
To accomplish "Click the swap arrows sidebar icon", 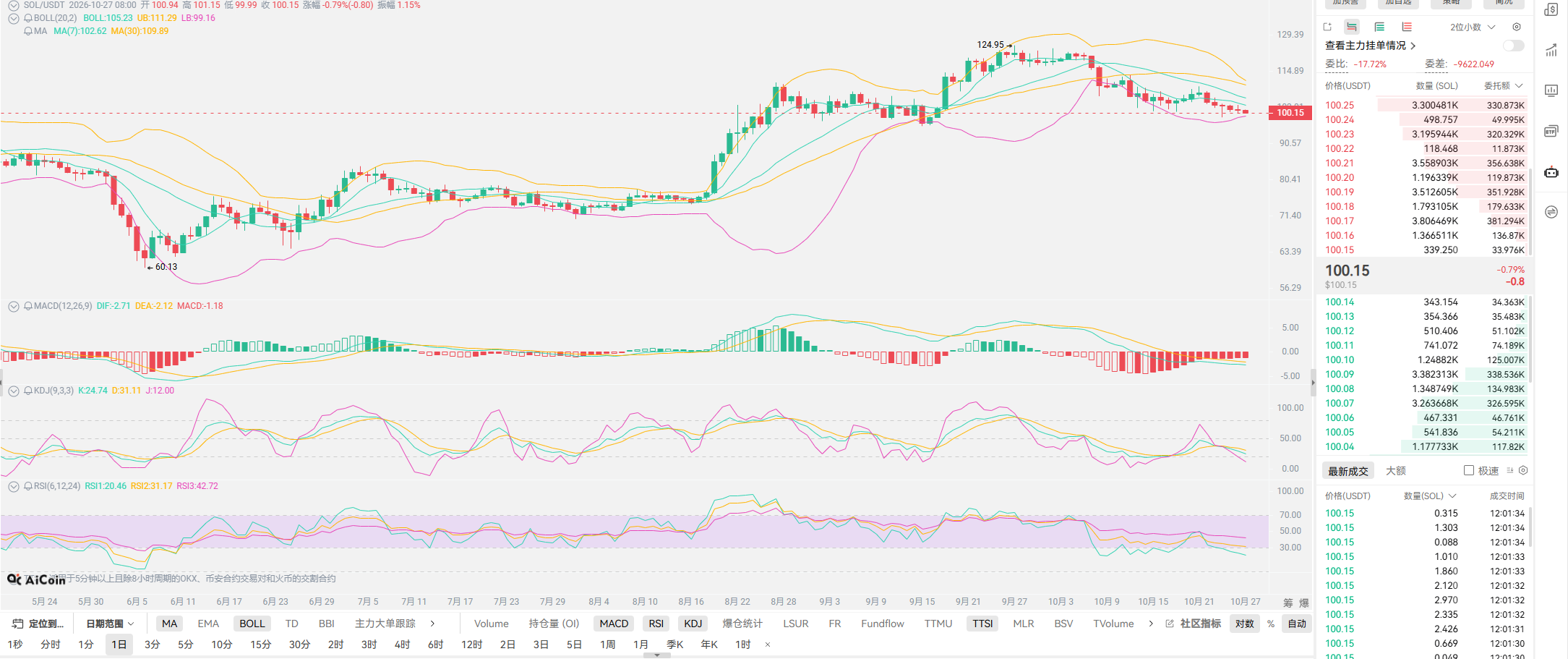I will (1551, 212).
